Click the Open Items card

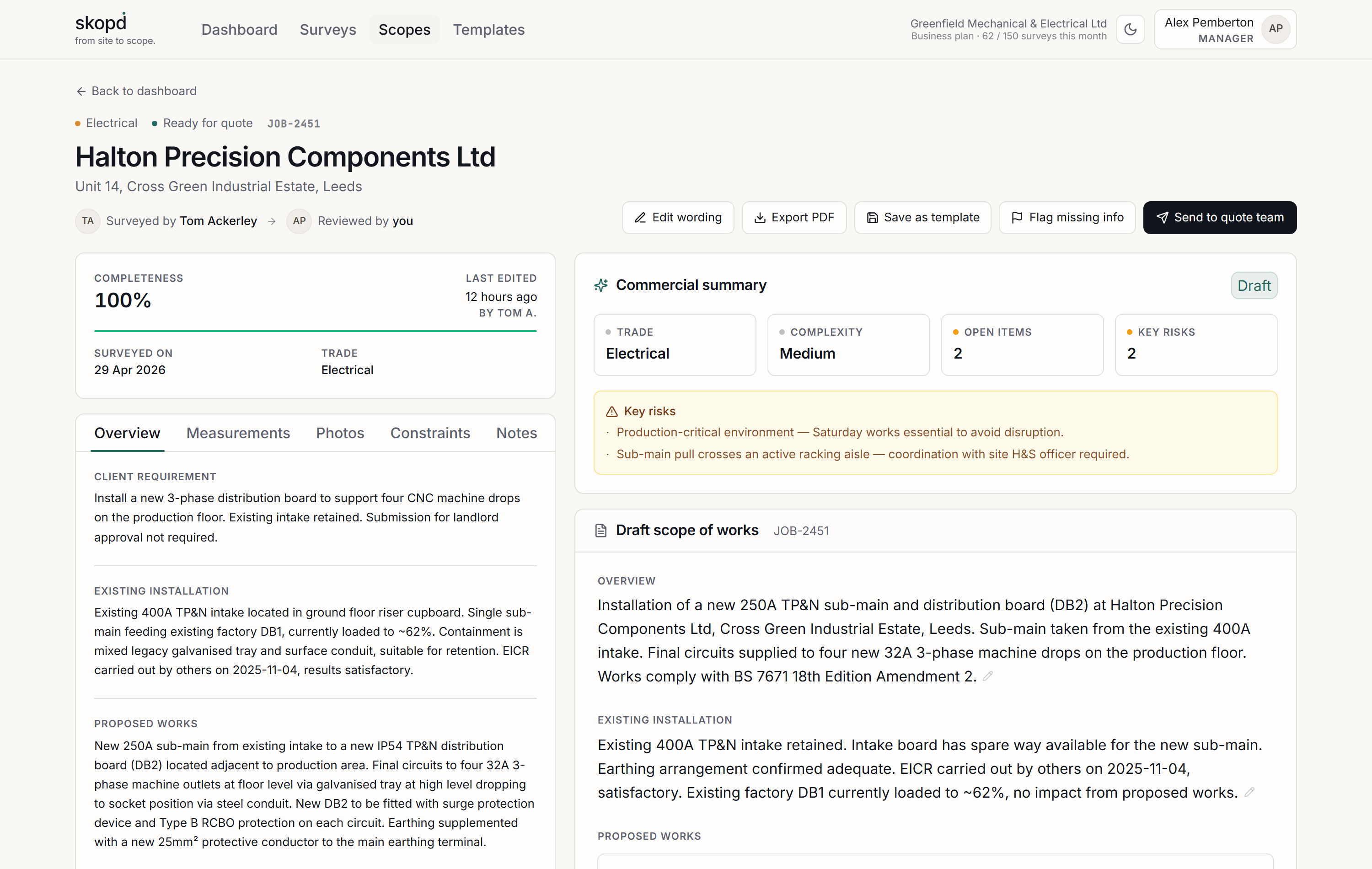pos(1022,345)
